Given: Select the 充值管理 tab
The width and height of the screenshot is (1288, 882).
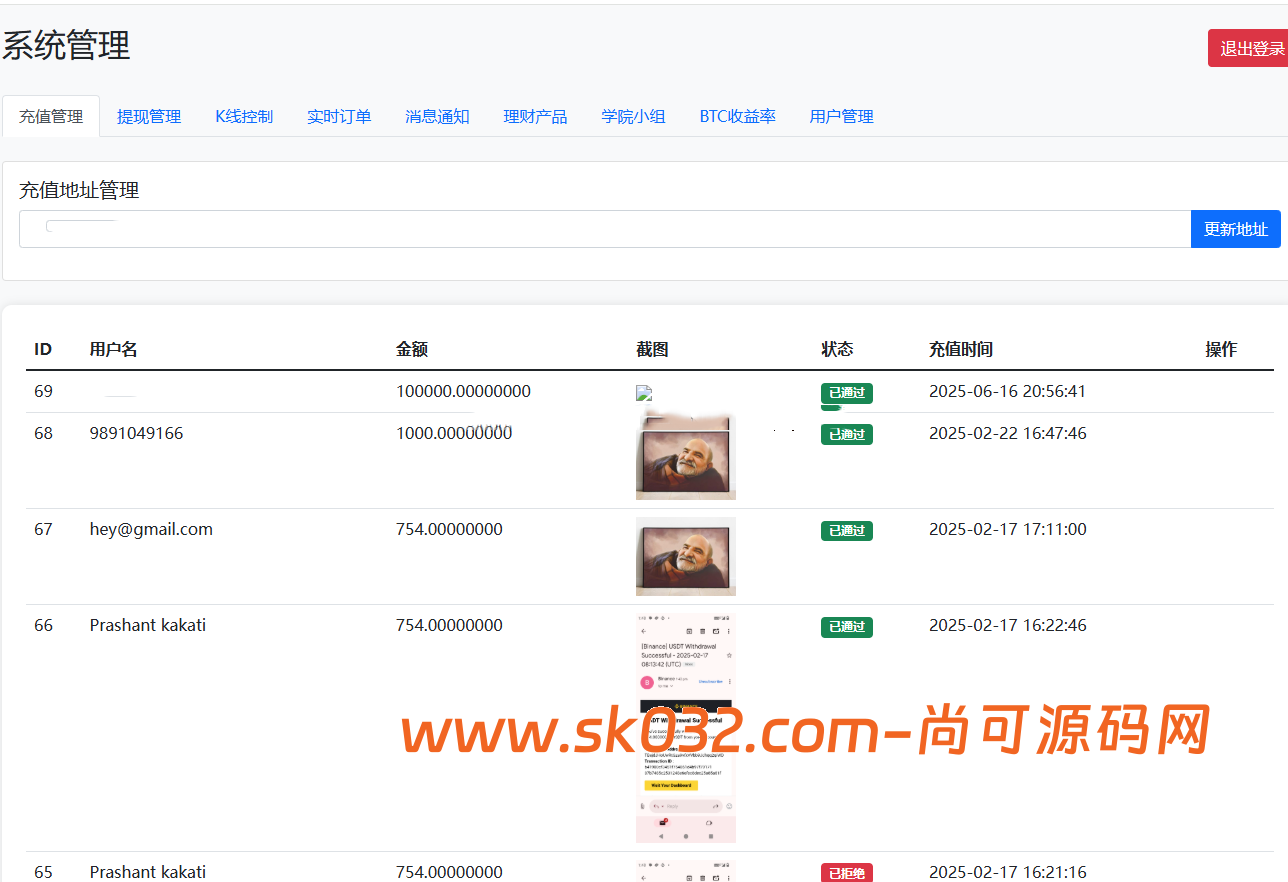Looking at the screenshot, I should click(50, 116).
